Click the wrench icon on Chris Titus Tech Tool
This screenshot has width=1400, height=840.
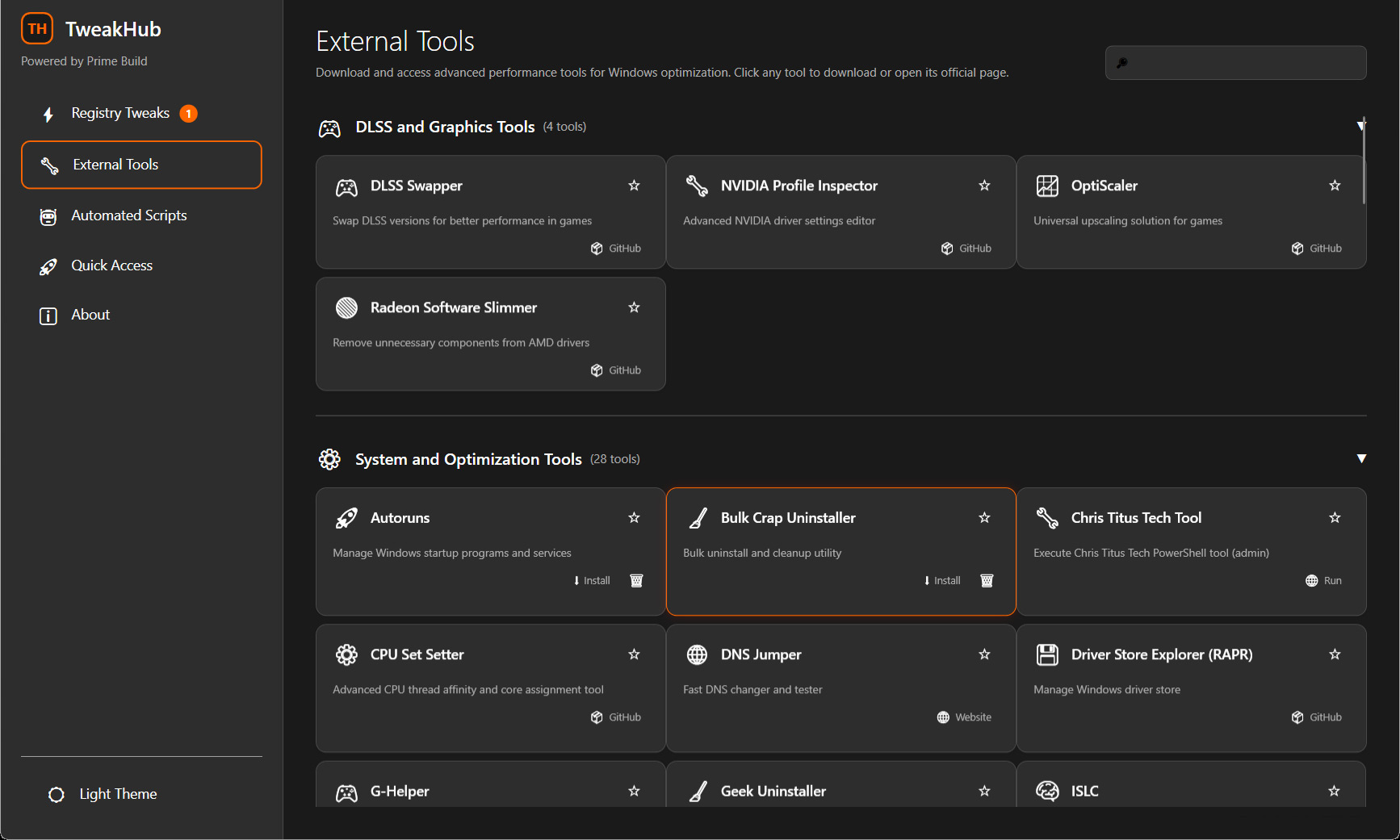click(x=1047, y=518)
